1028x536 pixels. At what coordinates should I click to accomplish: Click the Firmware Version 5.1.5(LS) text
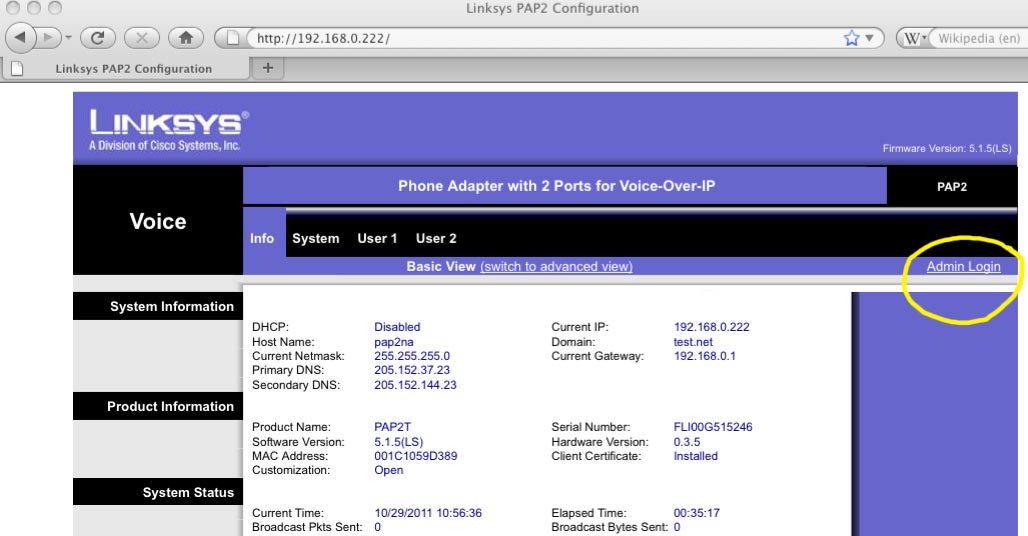tap(947, 149)
